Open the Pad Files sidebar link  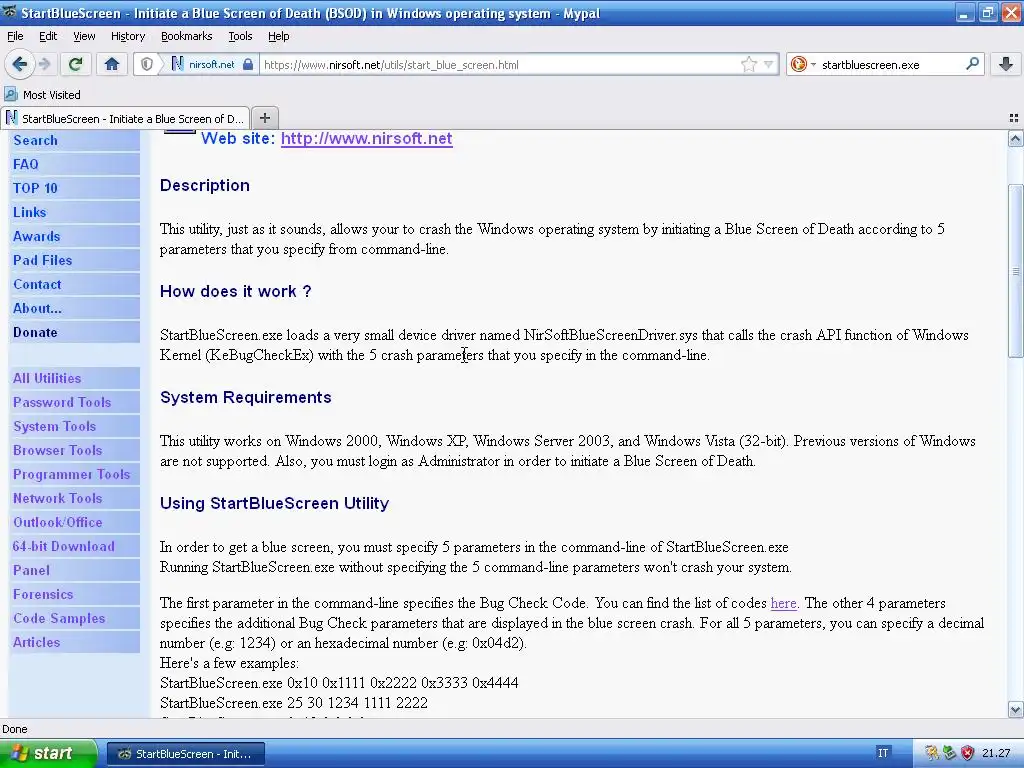coord(42,260)
